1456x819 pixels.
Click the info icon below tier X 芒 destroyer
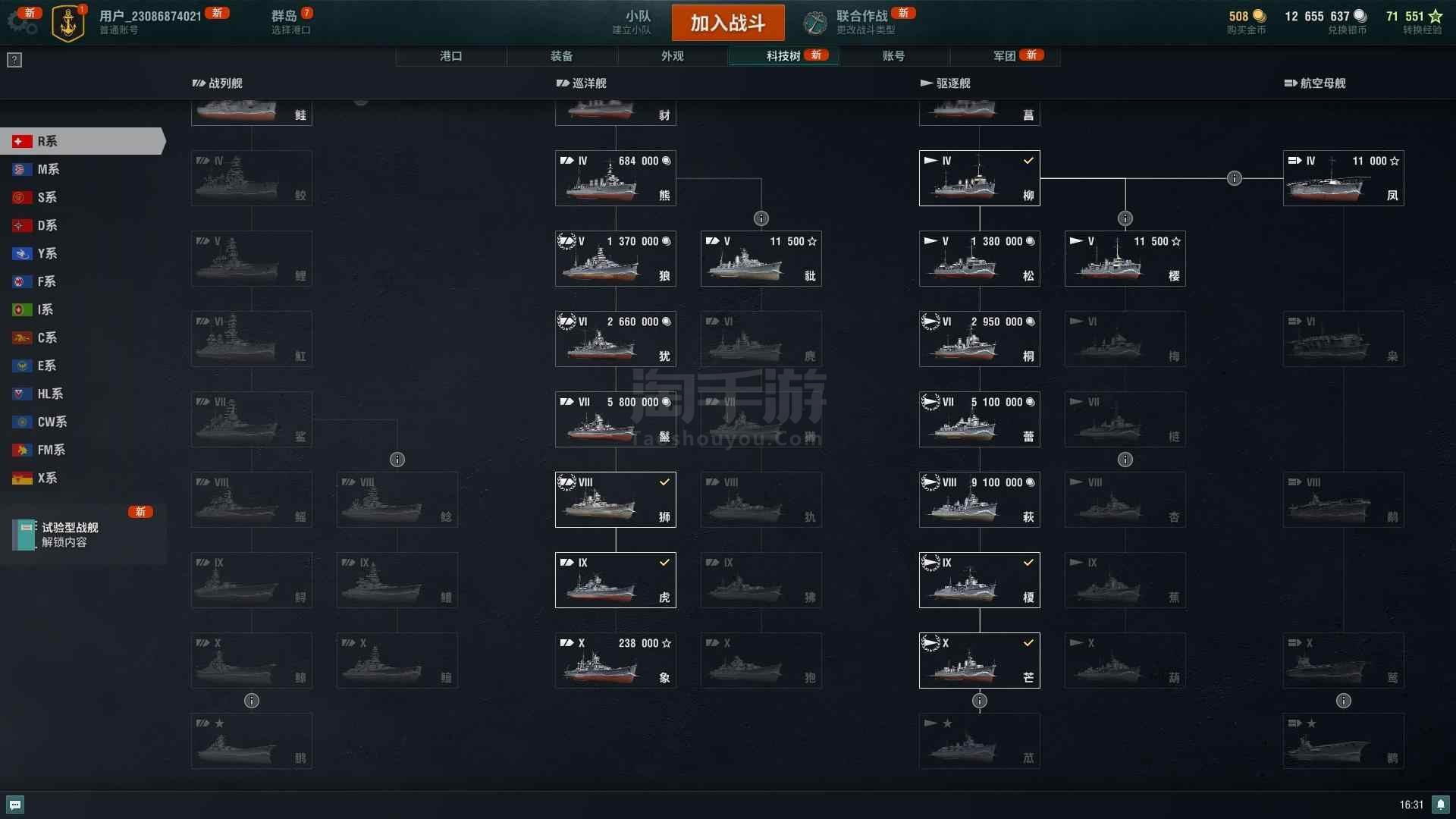click(x=980, y=701)
